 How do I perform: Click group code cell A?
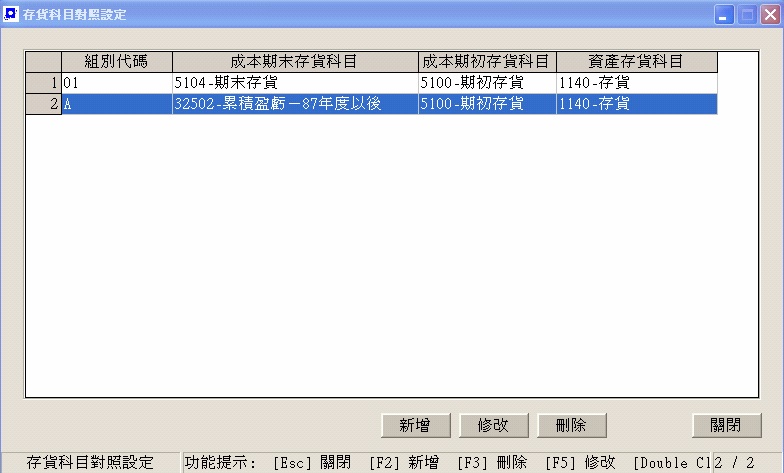coord(117,104)
